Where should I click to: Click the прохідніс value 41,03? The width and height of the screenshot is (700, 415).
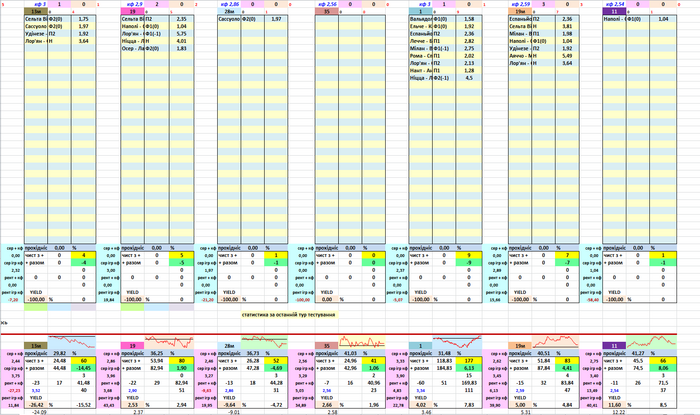pos(350,353)
